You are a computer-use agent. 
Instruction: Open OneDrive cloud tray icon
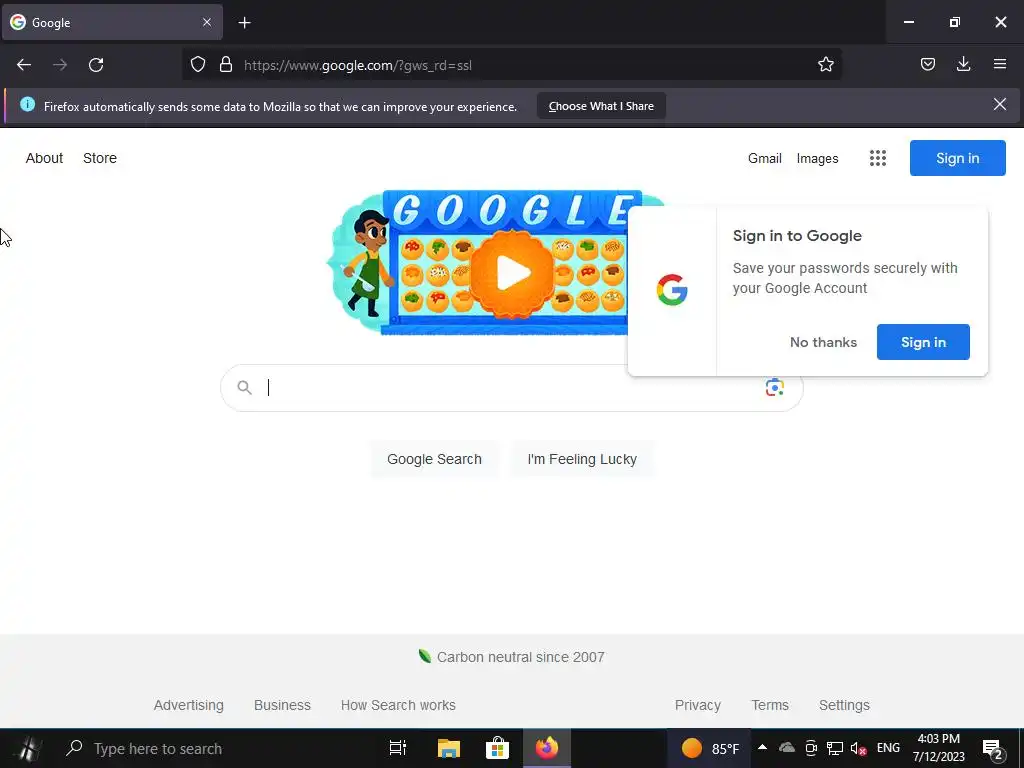pos(787,748)
